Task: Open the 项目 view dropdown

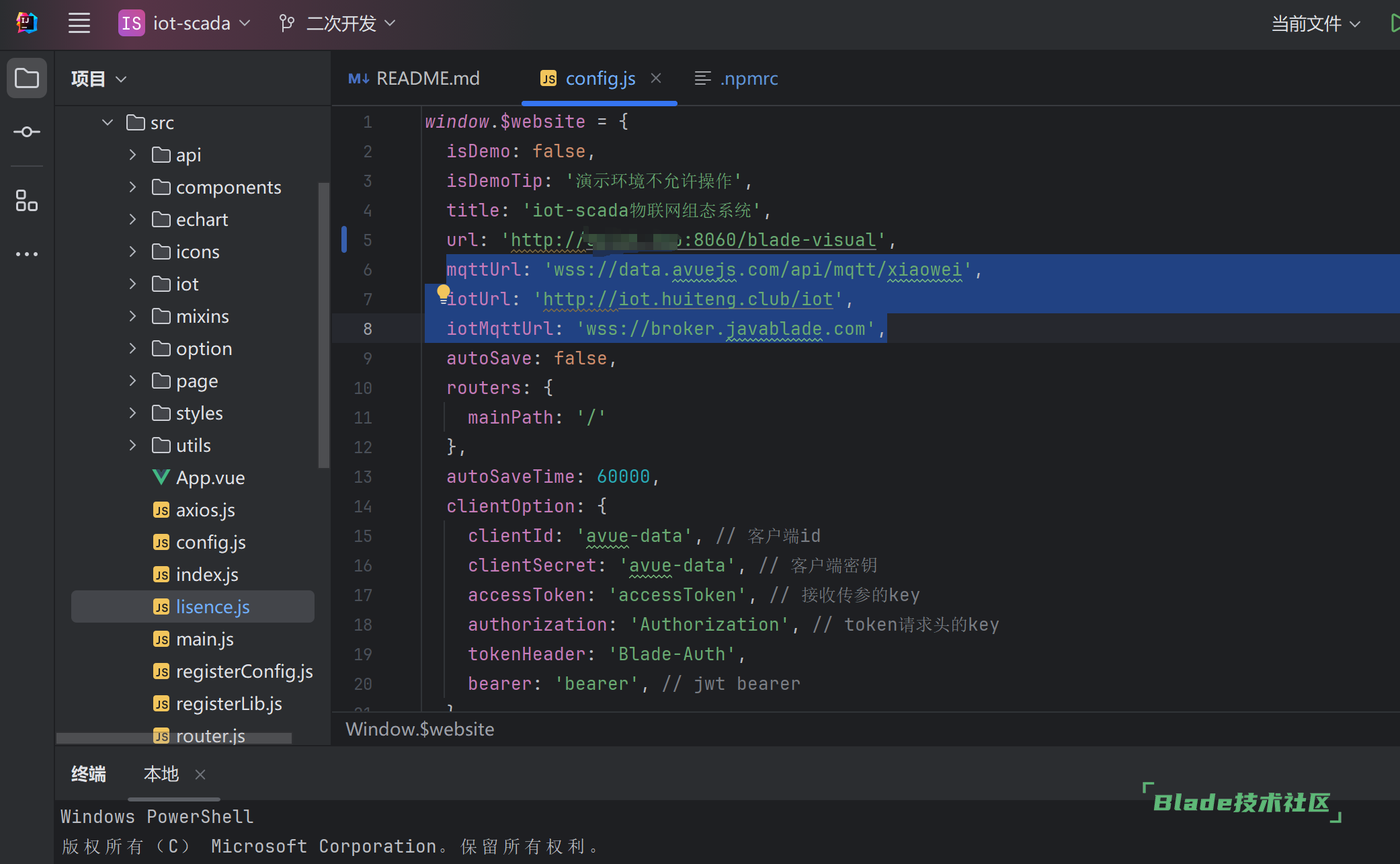Action: pos(99,79)
